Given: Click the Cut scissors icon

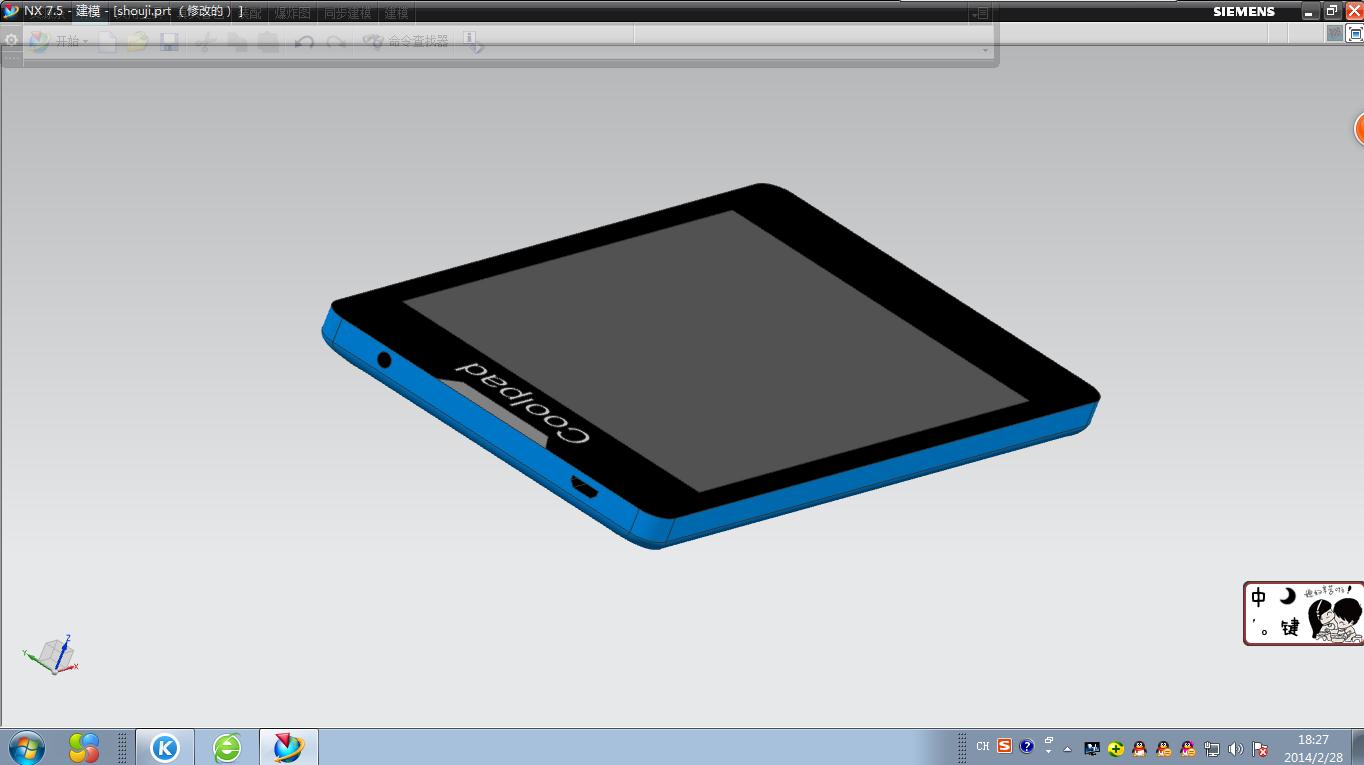Looking at the screenshot, I should point(205,42).
